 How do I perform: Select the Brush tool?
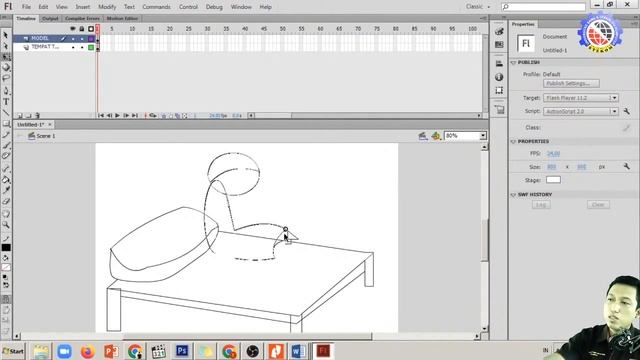pyautogui.click(x=6, y=146)
